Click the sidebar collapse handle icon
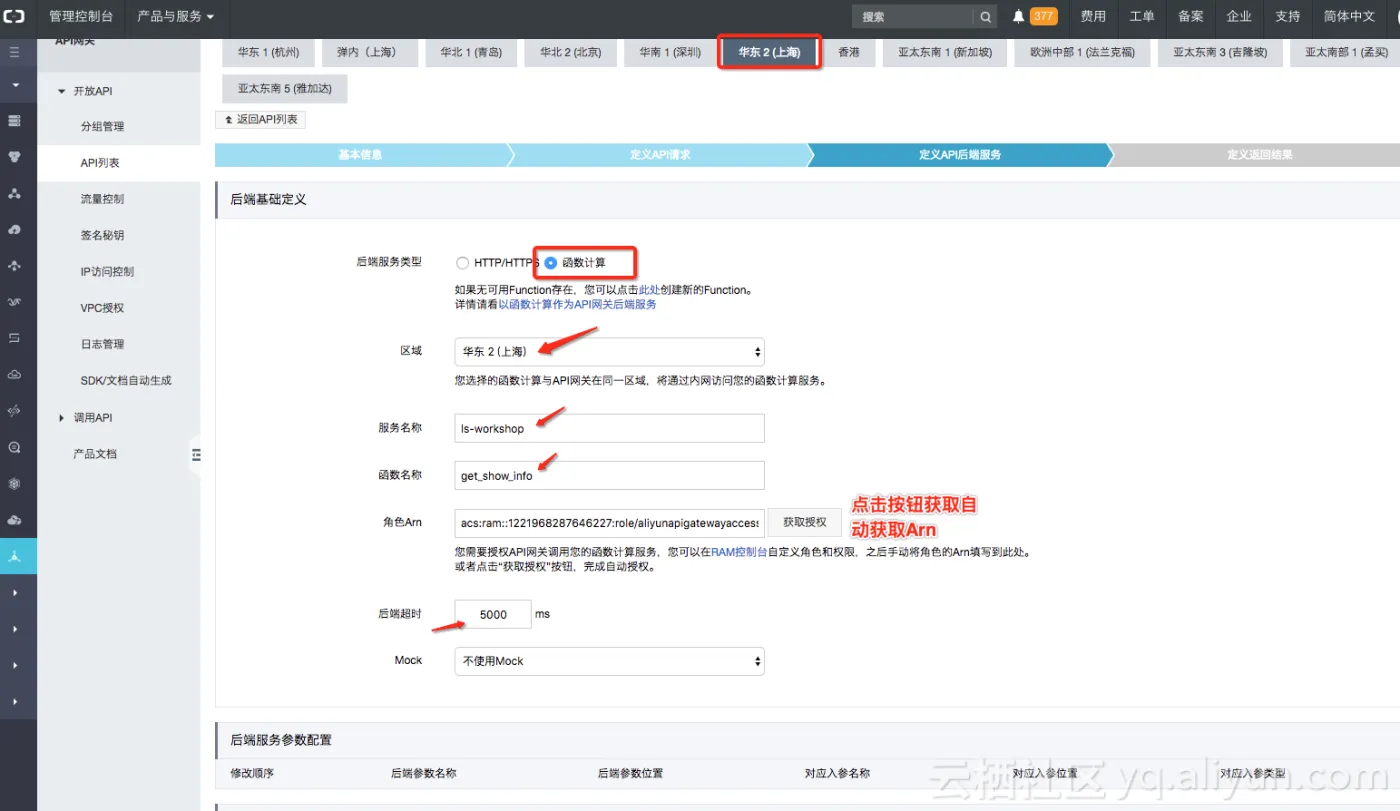Screen dimensions: 1400x811 point(196,455)
